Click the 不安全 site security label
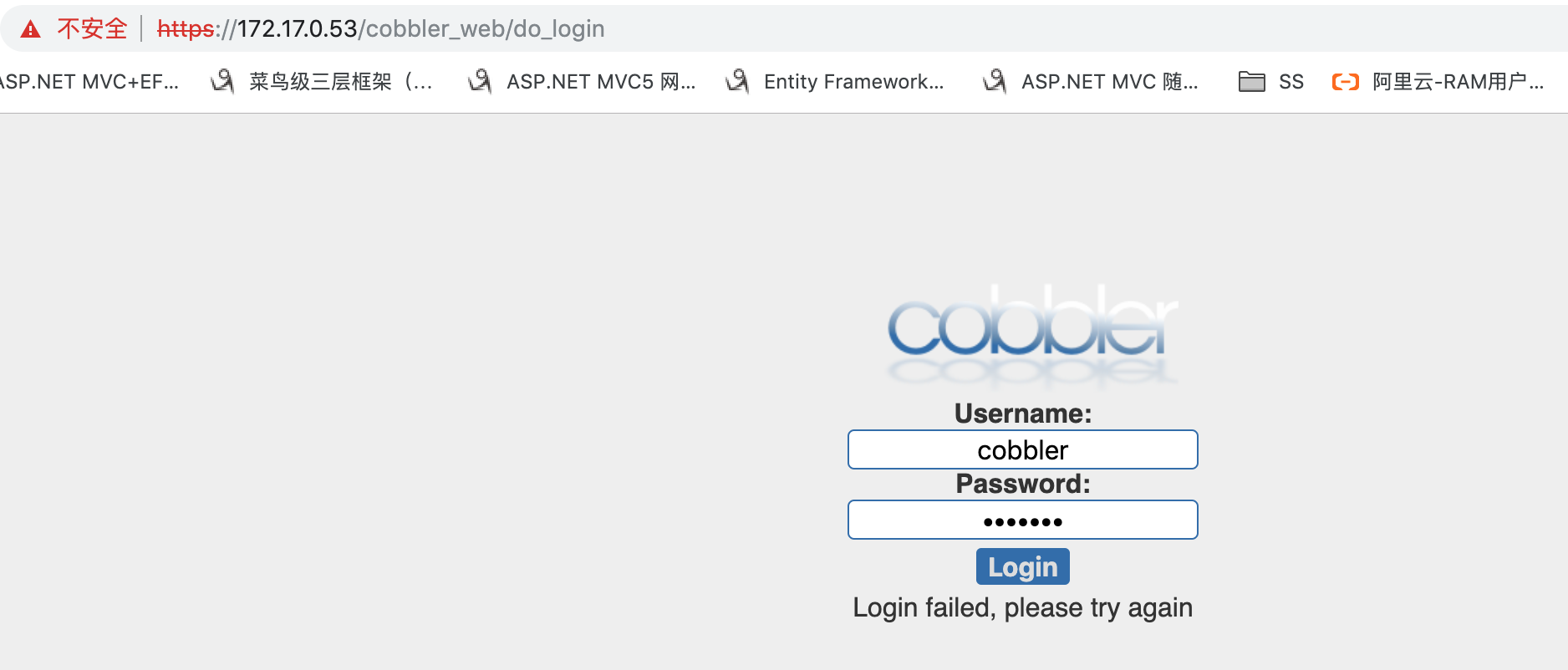The height and width of the screenshot is (670, 1568). click(92, 29)
